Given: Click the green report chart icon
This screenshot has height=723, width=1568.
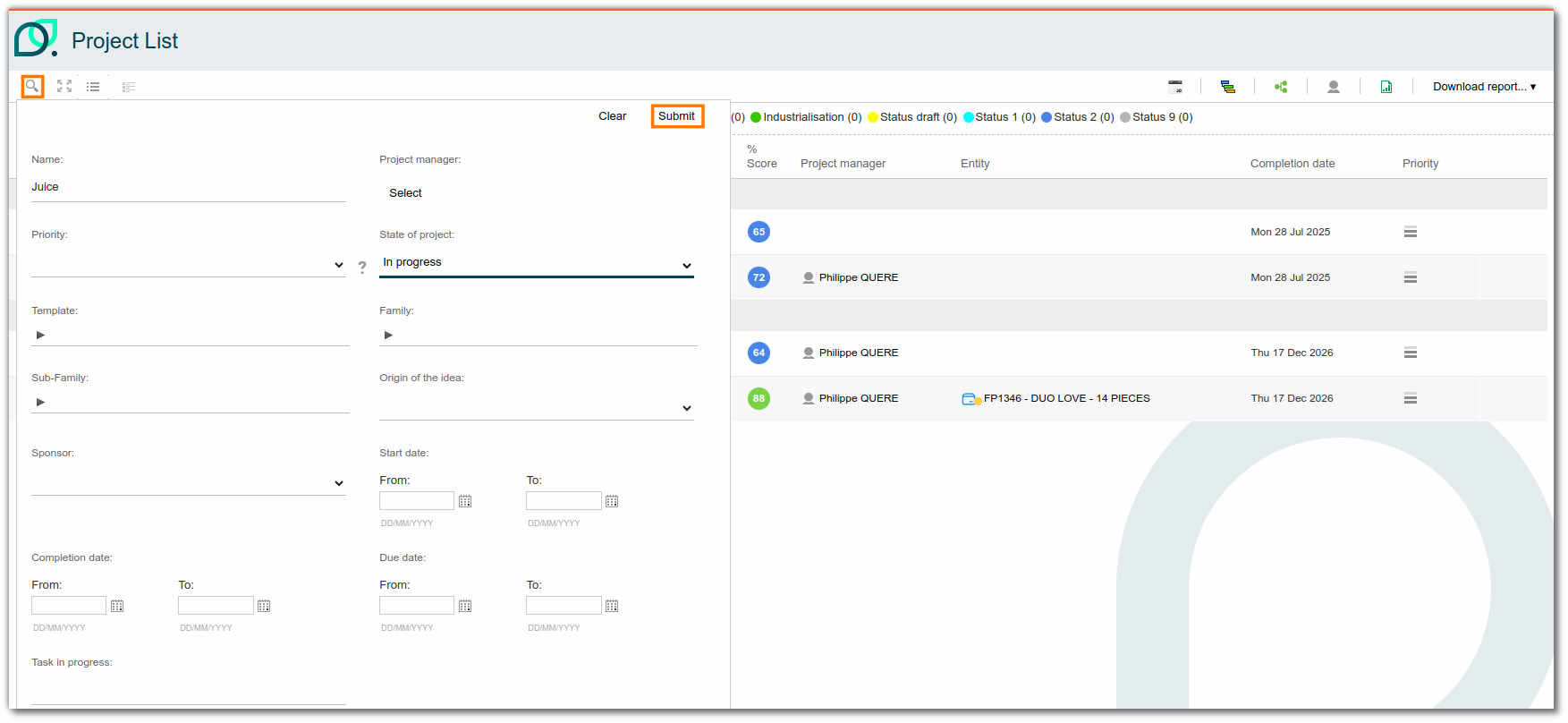Looking at the screenshot, I should pyautogui.click(x=1386, y=87).
